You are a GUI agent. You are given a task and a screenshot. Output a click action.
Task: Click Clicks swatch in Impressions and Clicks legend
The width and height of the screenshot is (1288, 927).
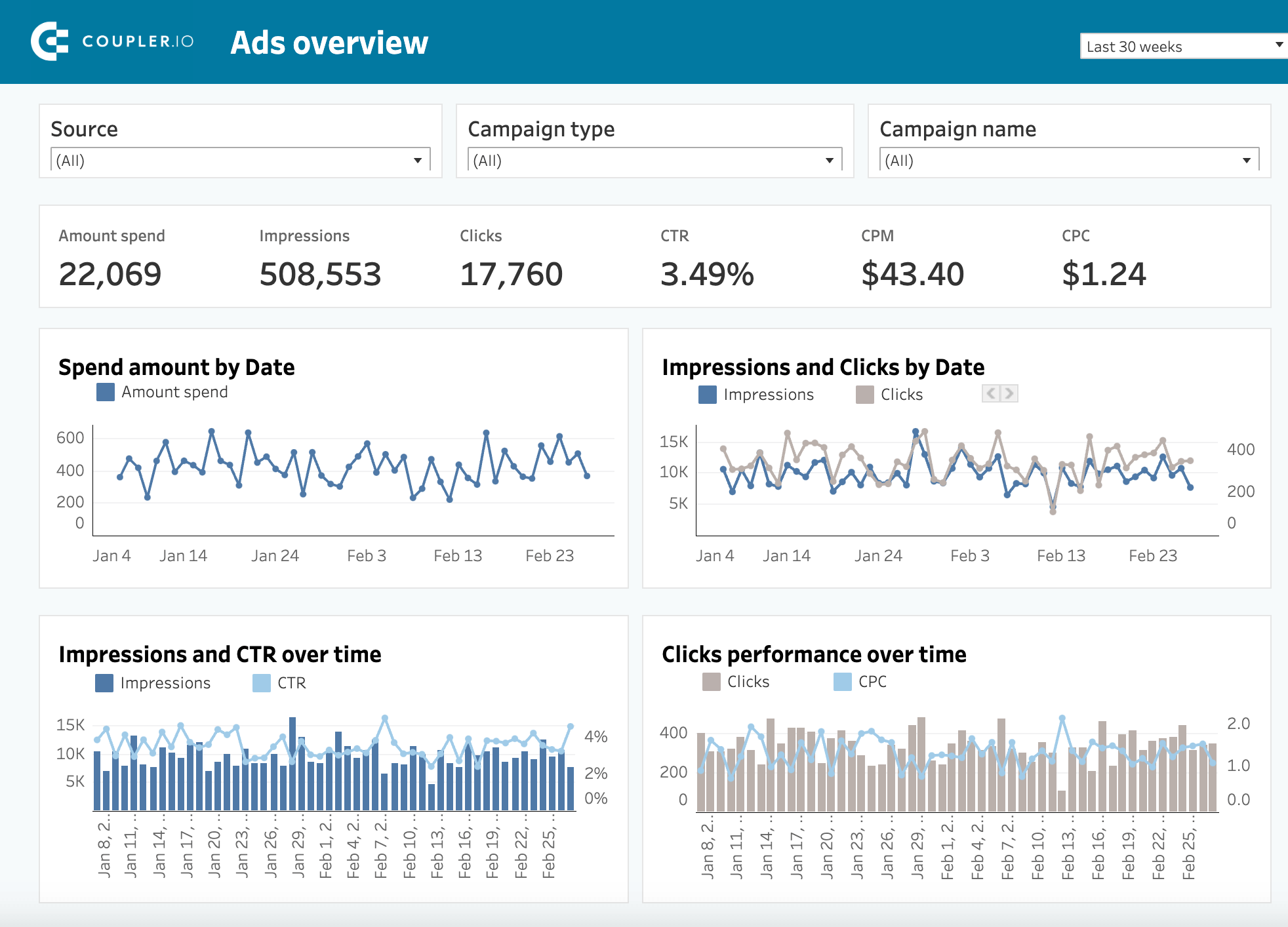(x=865, y=395)
